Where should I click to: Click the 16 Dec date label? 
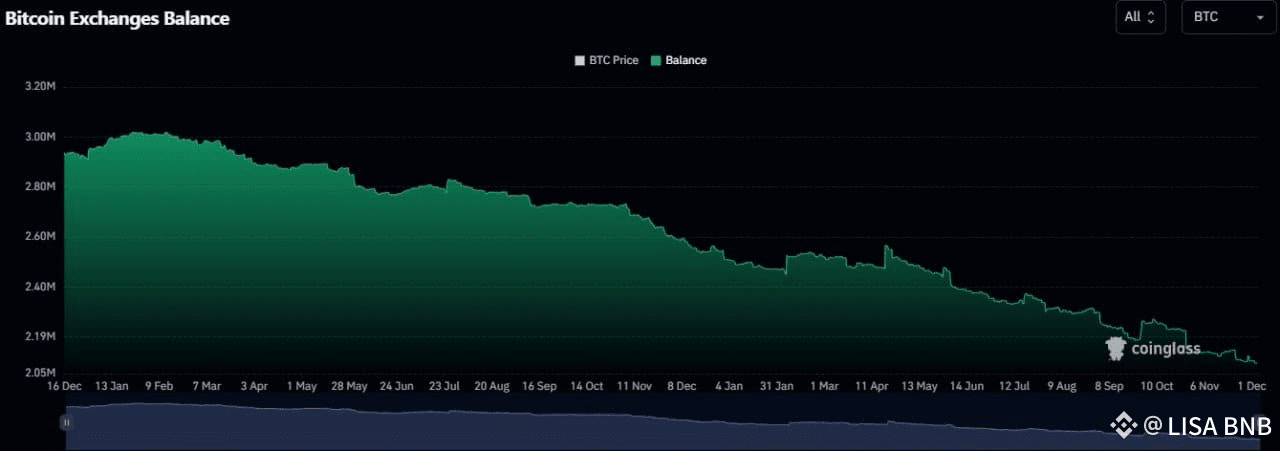click(64, 386)
